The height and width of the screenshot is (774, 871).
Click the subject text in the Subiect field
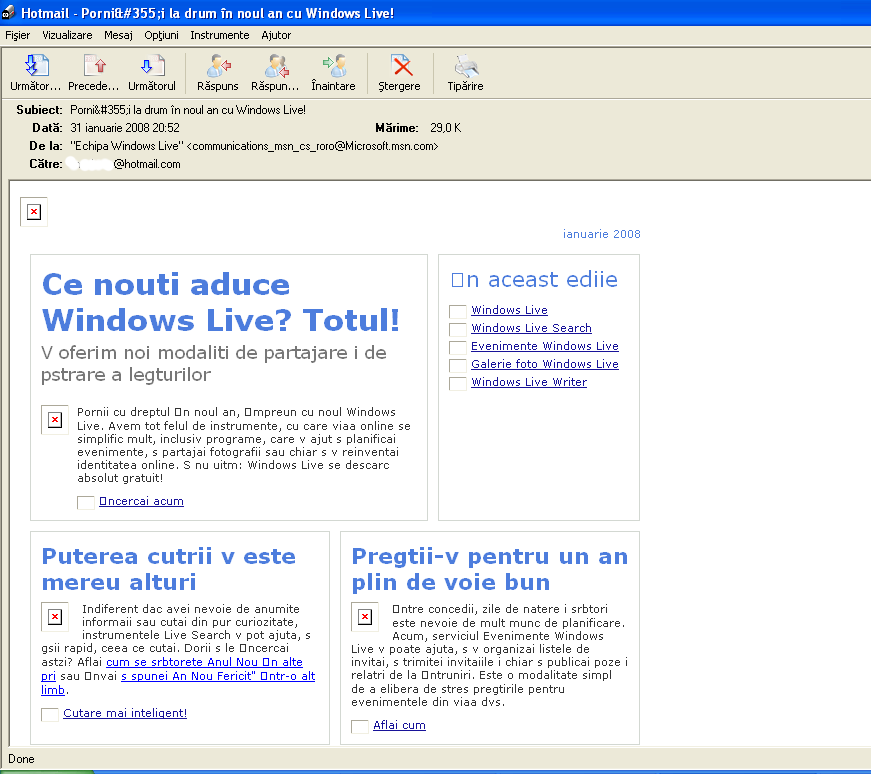pyautogui.click(x=188, y=110)
